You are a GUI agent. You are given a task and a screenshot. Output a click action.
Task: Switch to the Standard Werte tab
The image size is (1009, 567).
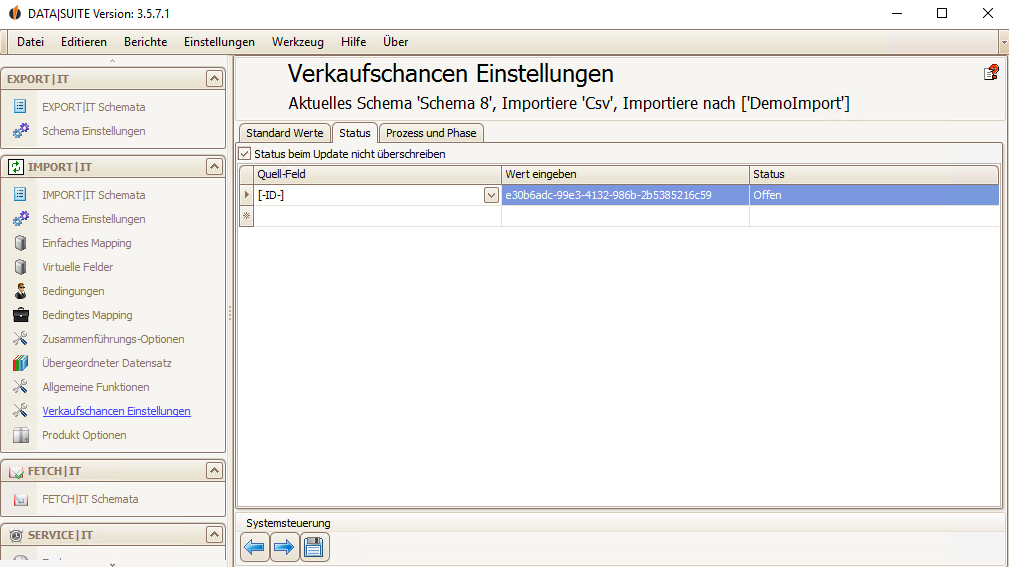284,133
